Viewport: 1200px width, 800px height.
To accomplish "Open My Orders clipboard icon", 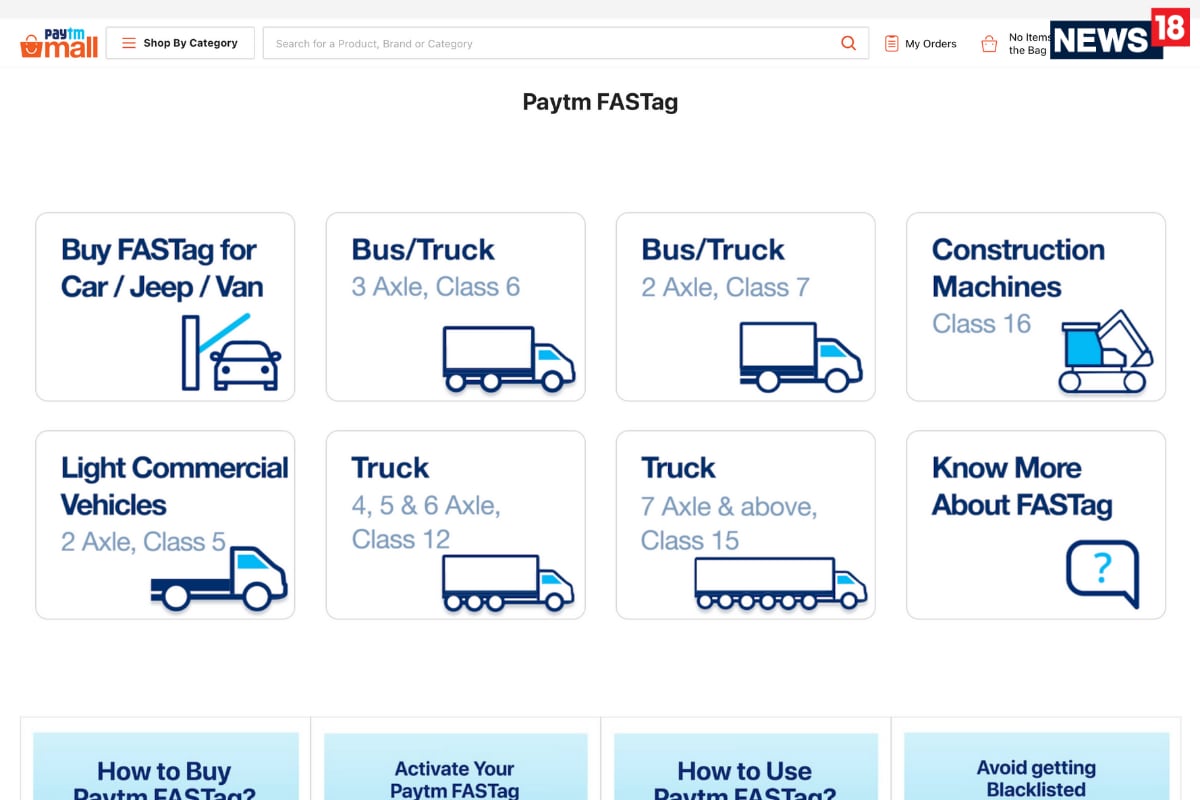I will pyautogui.click(x=891, y=44).
